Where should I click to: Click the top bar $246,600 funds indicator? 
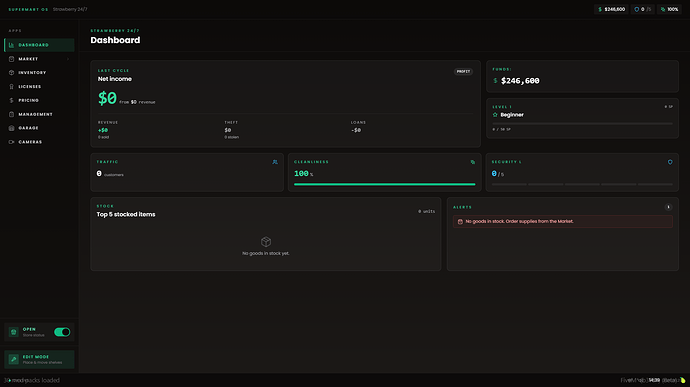[x=611, y=9]
